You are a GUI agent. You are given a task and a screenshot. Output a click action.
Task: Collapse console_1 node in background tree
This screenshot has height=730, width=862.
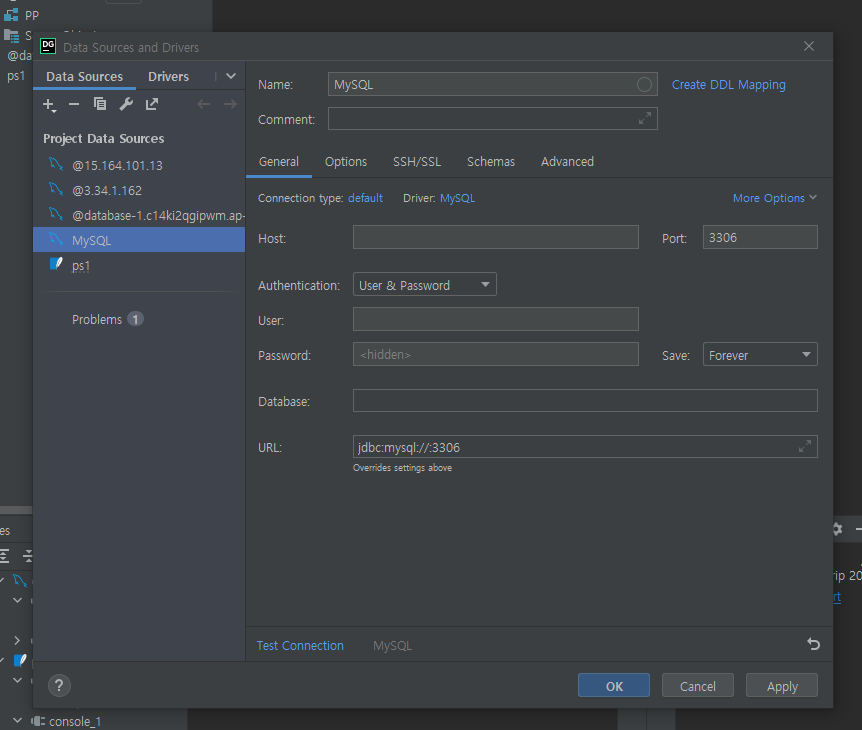(17, 721)
